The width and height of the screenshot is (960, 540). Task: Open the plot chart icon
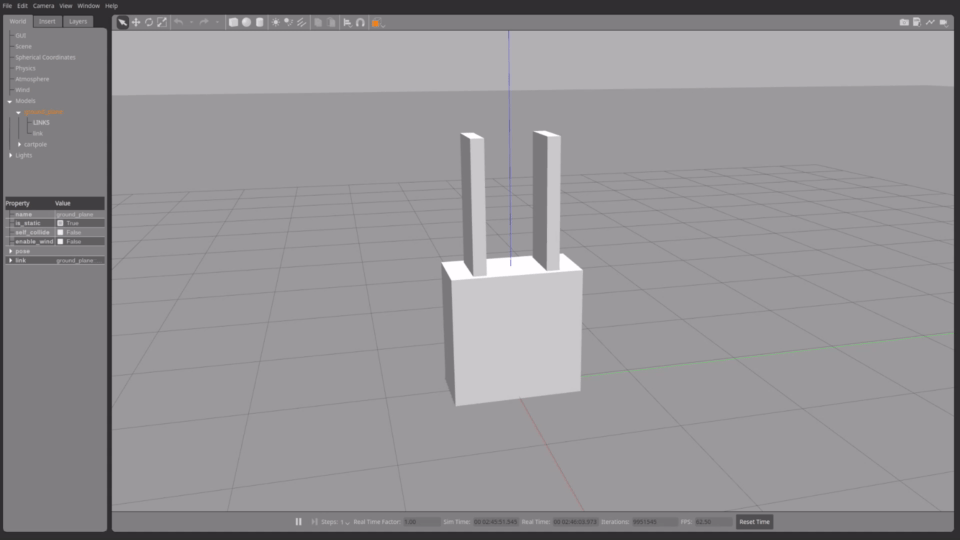click(x=930, y=22)
